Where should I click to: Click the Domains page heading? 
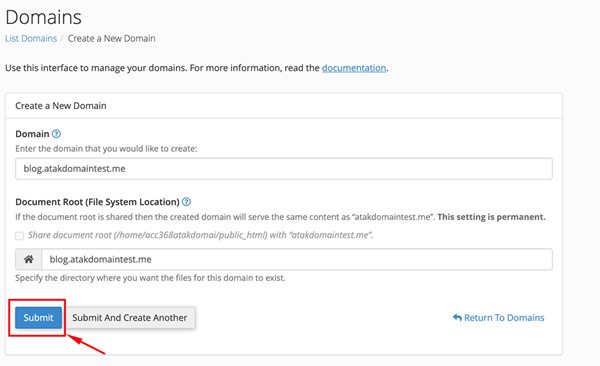coord(43,17)
